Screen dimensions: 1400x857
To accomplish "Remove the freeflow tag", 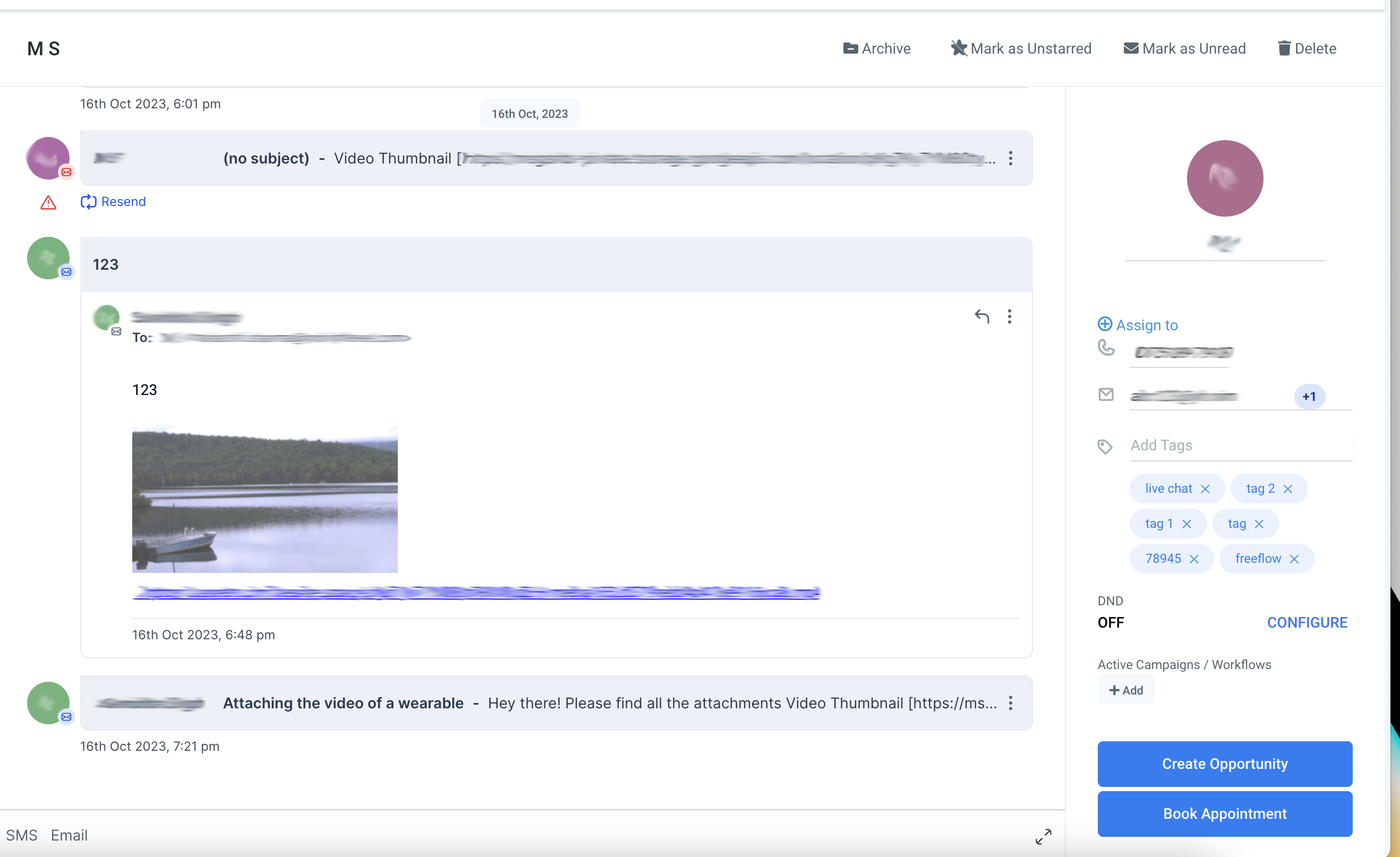I will tap(1294, 559).
